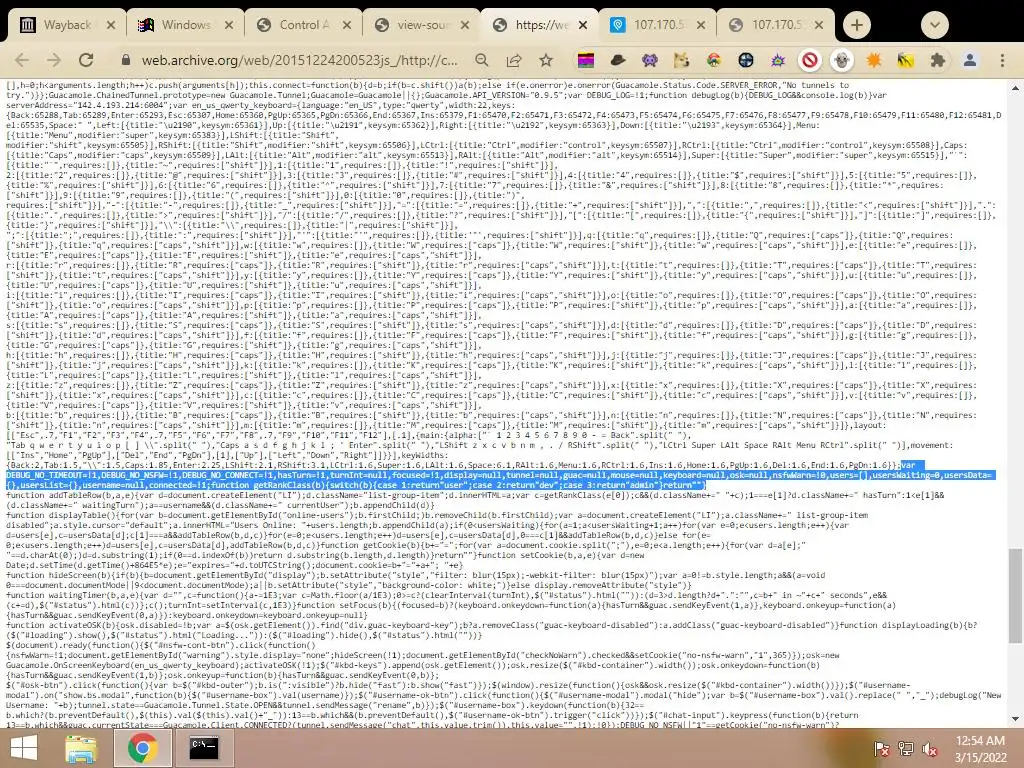Open the black fedora hat extension
Screen dimensions: 1024x768
(x=618, y=60)
